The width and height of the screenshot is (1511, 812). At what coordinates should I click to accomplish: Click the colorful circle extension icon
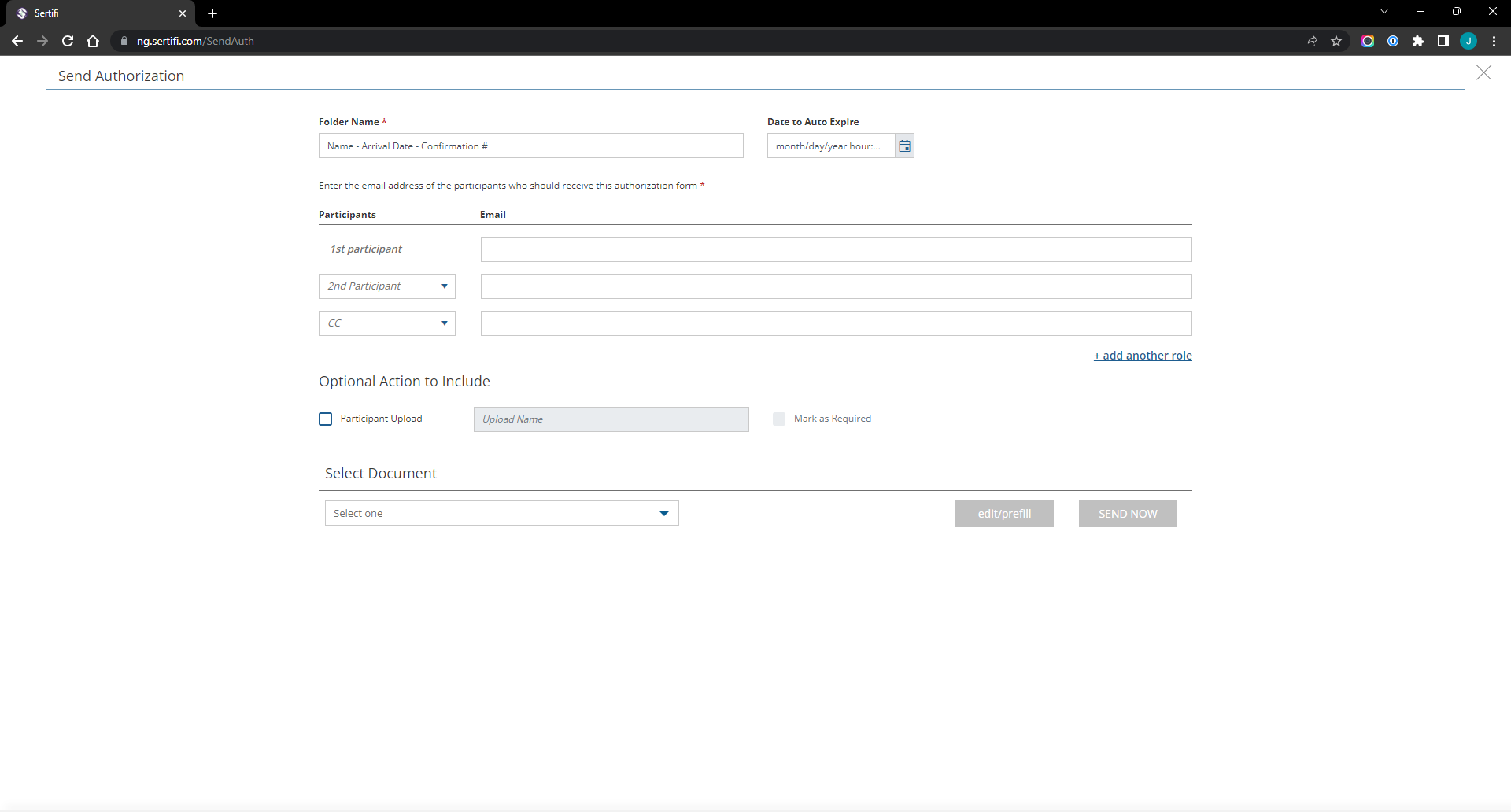[x=1368, y=41]
